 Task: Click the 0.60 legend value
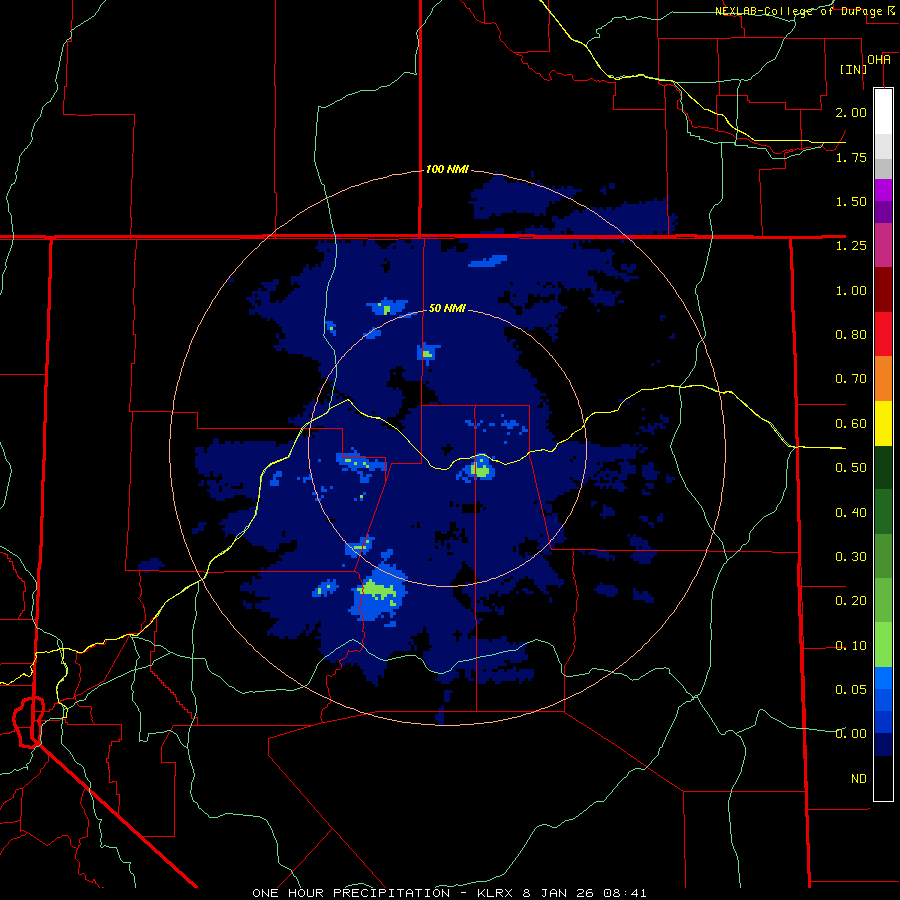pyautogui.click(x=851, y=424)
